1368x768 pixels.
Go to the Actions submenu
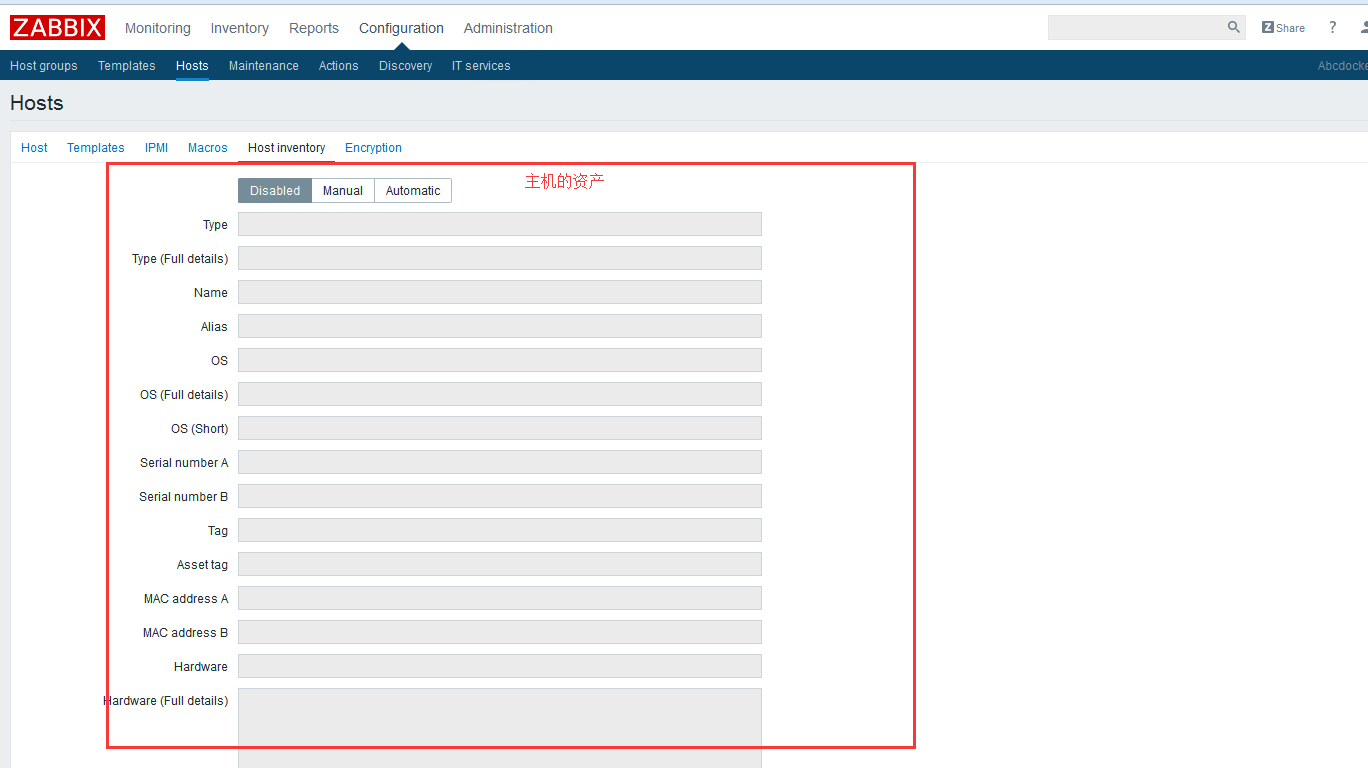(339, 66)
